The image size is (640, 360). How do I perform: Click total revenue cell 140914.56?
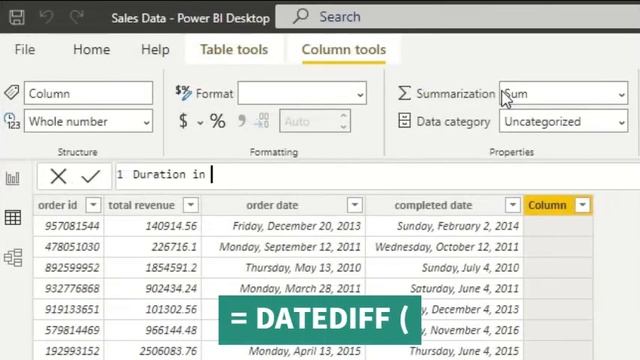[x=153, y=226]
